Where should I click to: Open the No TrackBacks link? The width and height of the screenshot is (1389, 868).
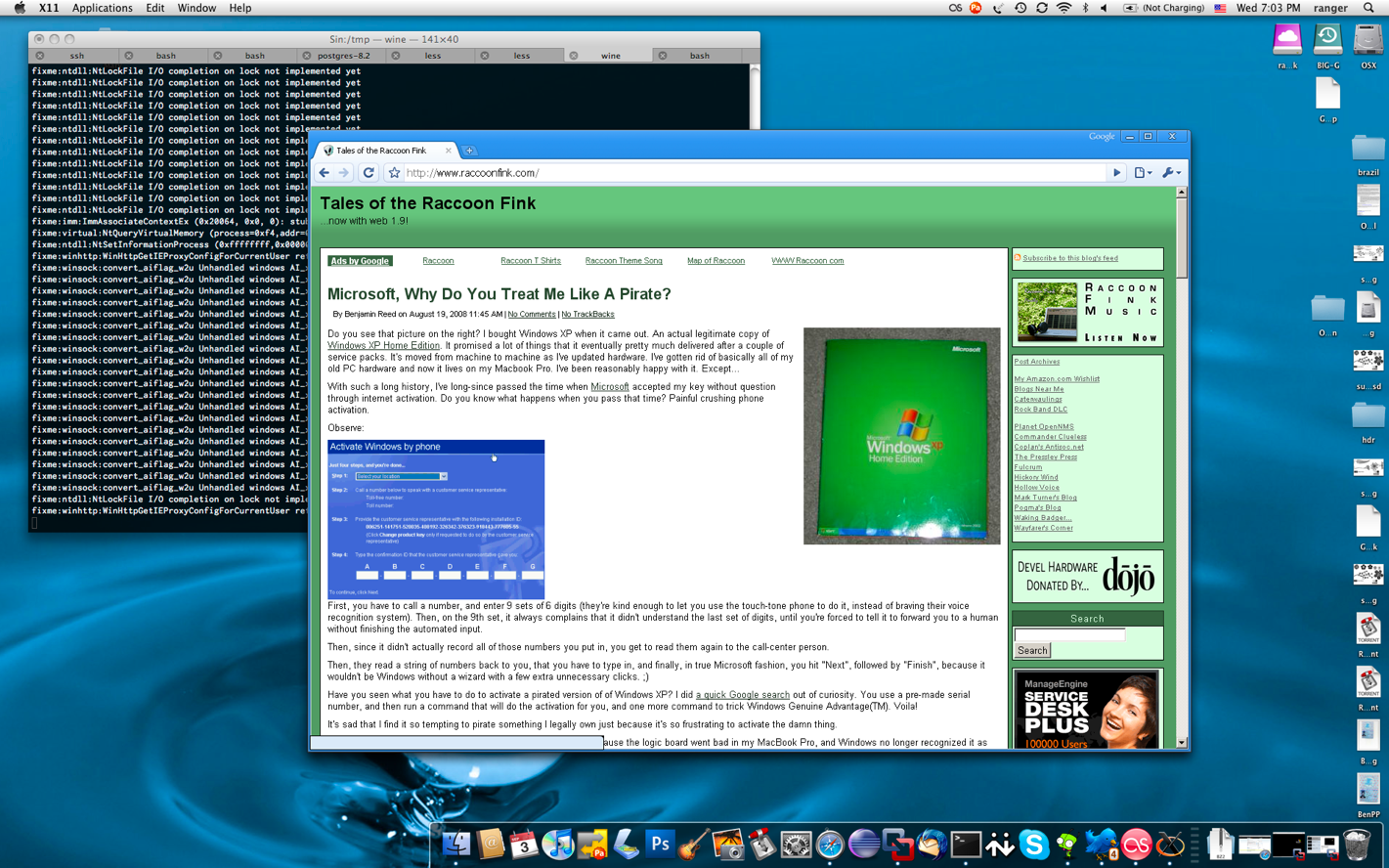point(587,315)
